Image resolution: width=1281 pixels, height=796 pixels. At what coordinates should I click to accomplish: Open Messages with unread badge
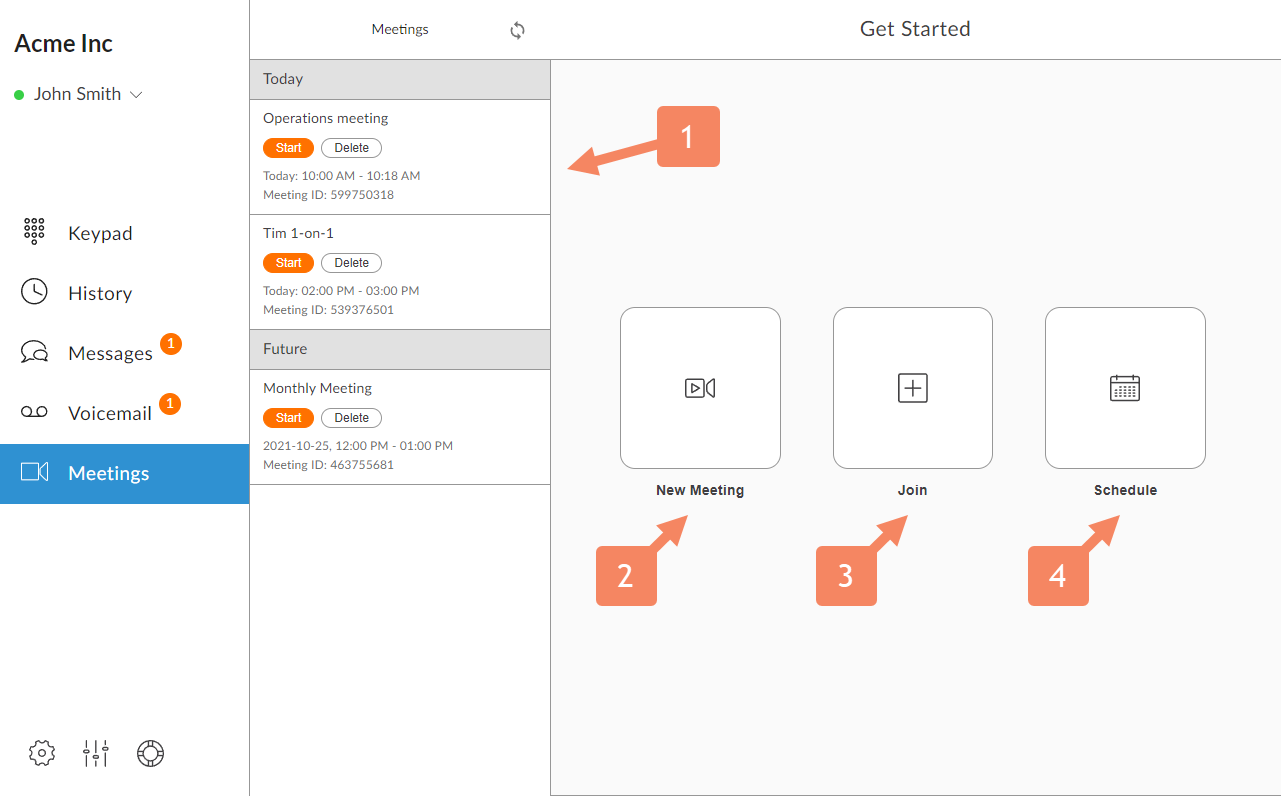(110, 352)
